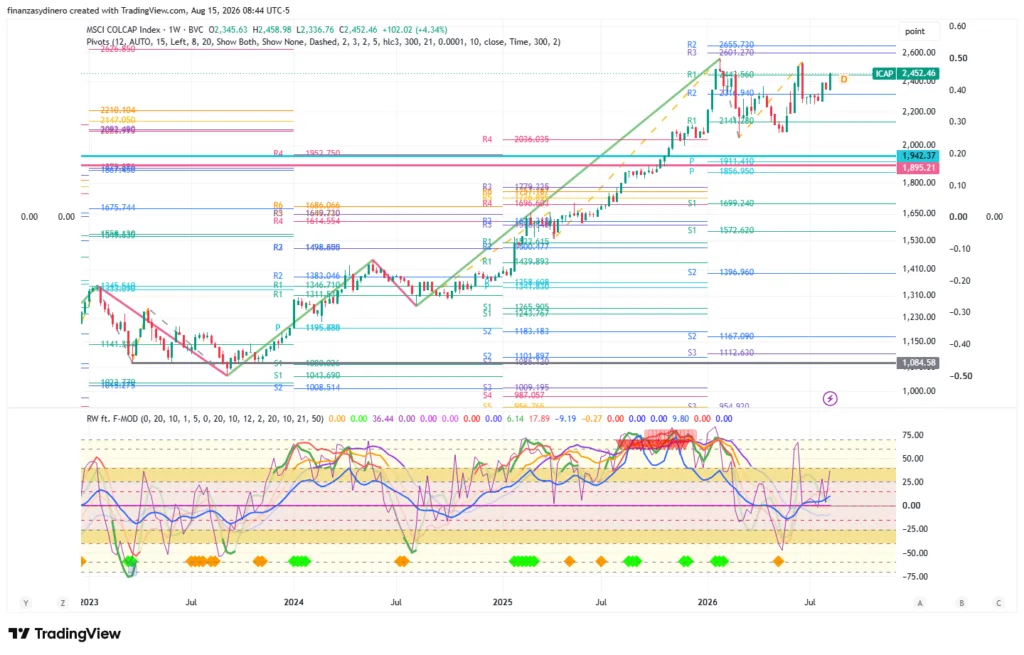This screenshot has width=1024, height=655.
Task: Click the C2,452.46 close value in header
Action: (358, 29)
